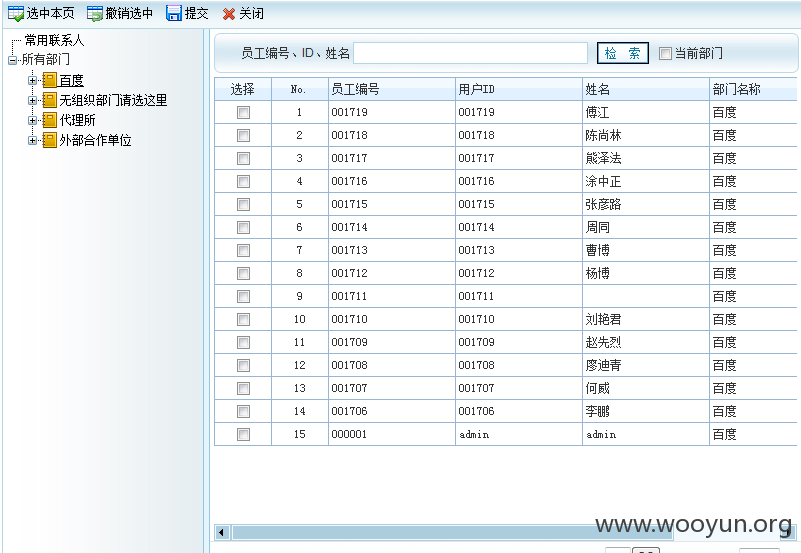Expand the 百度 tree node
Image resolution: width=801 pixels, height=553 pixels.
pos(33,80)
